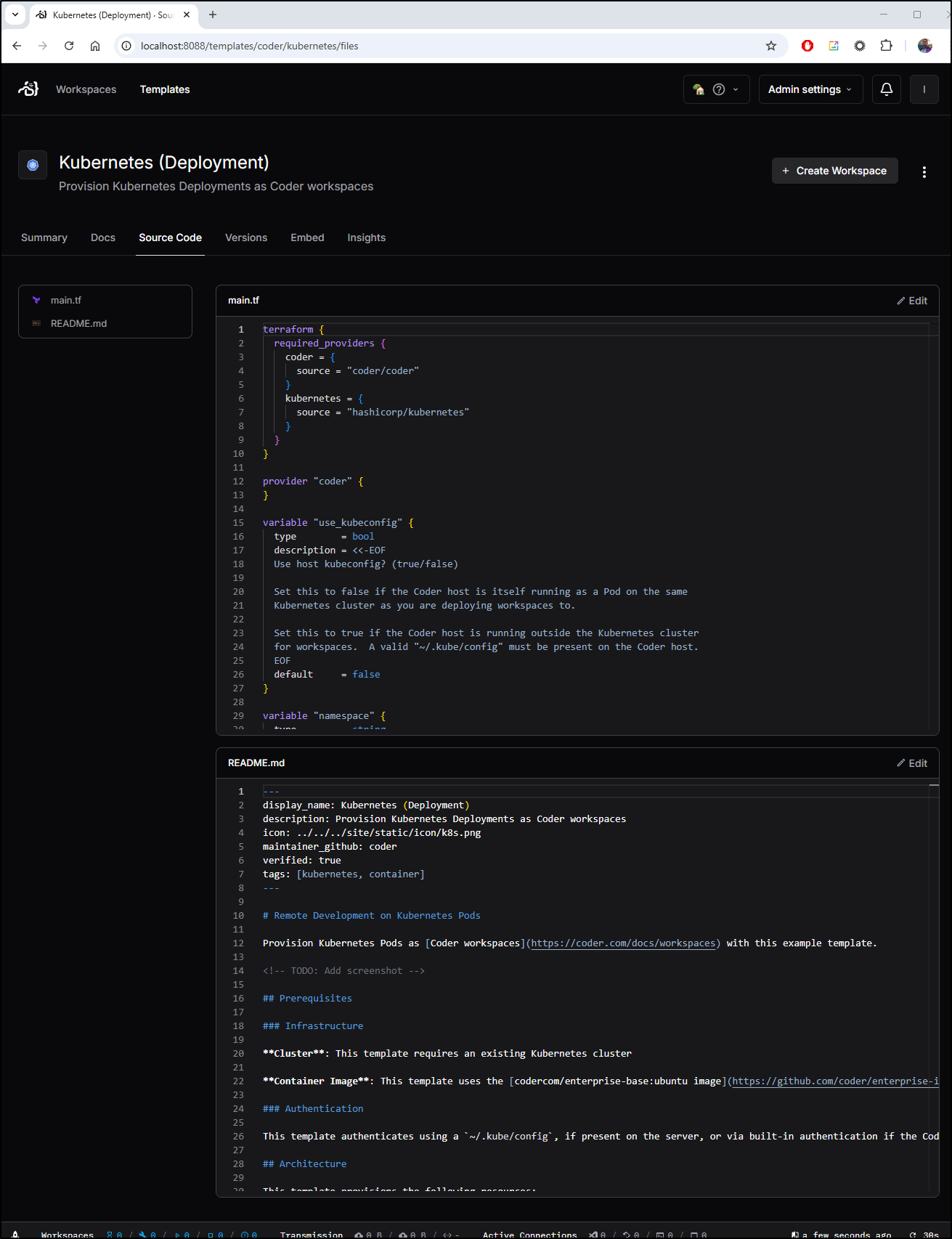This screenshot has height=1239, width=952.
Task: Switch to the Versions tab
Action: click(x=246, y=237)
